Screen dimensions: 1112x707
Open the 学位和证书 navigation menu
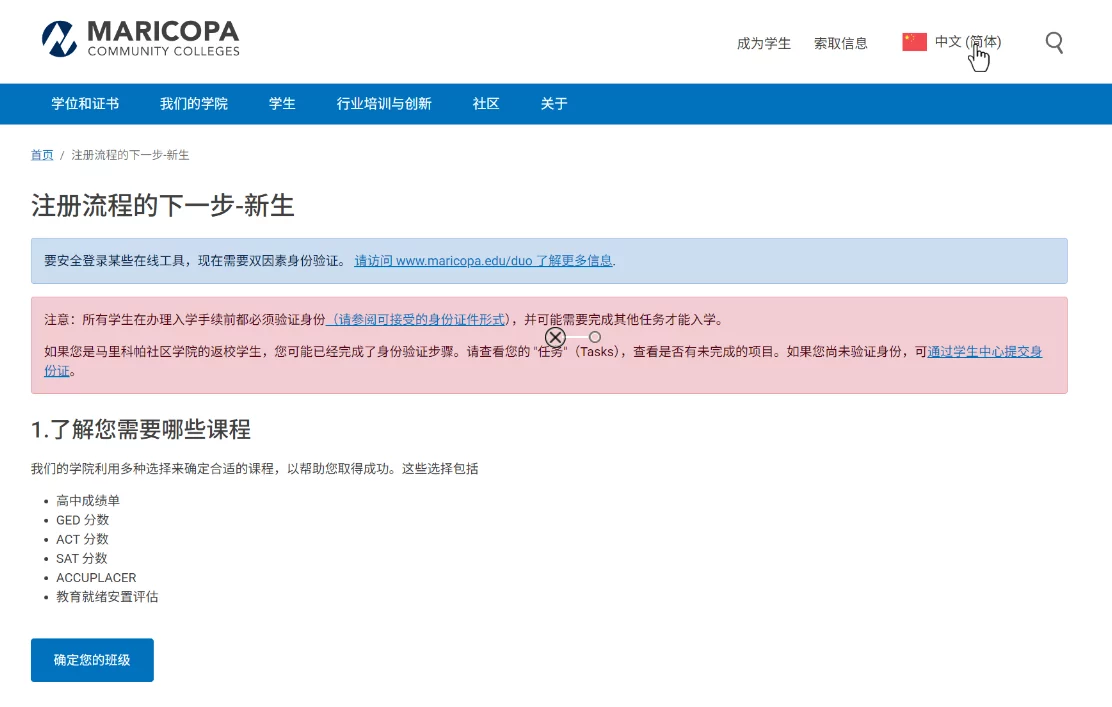point(85,104)
